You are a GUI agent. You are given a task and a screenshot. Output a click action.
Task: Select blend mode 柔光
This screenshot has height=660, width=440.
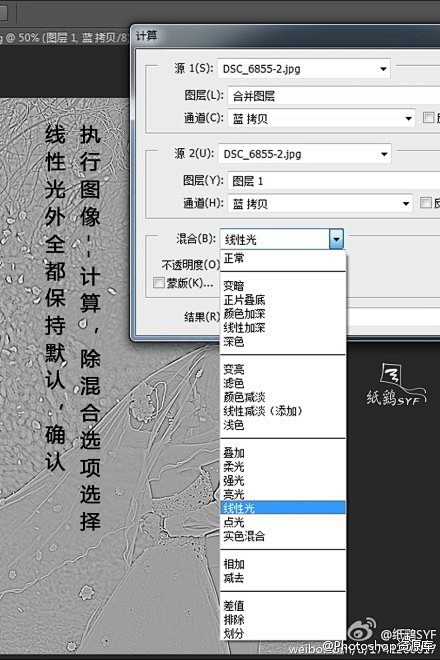pyautogui.click(x=283, y=466)
